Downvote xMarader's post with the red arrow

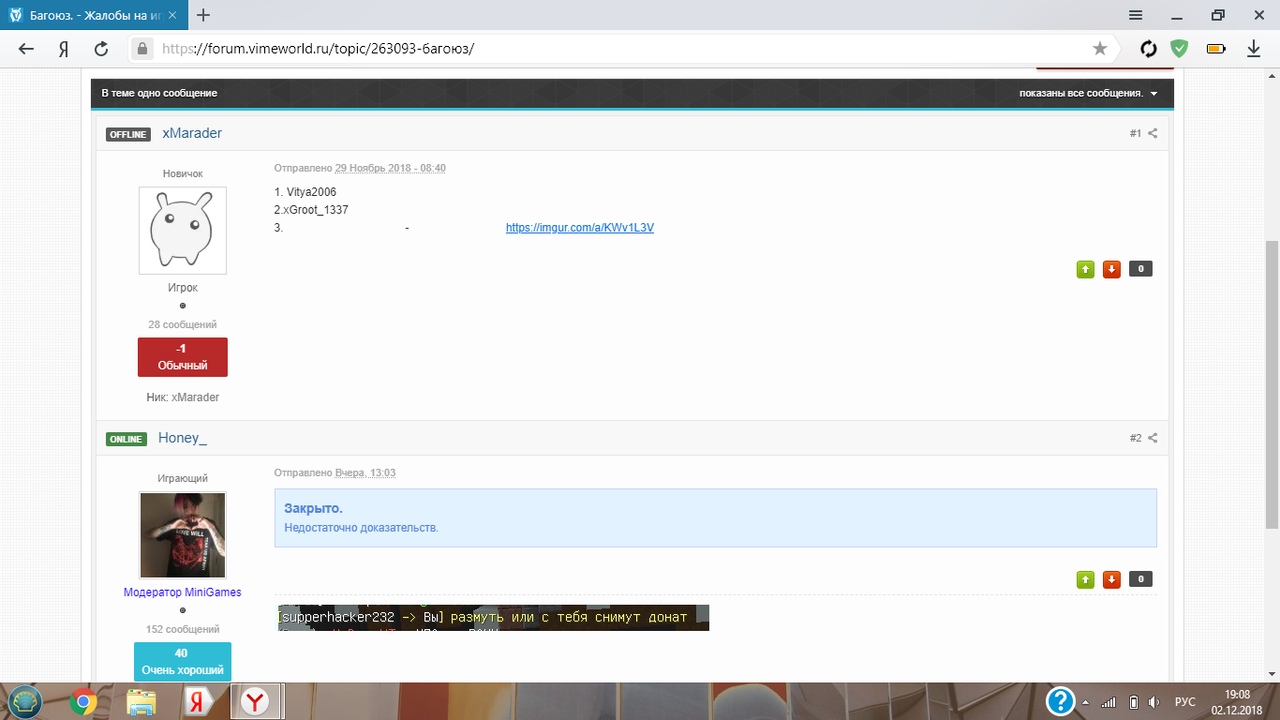[x=1111, y=269]
